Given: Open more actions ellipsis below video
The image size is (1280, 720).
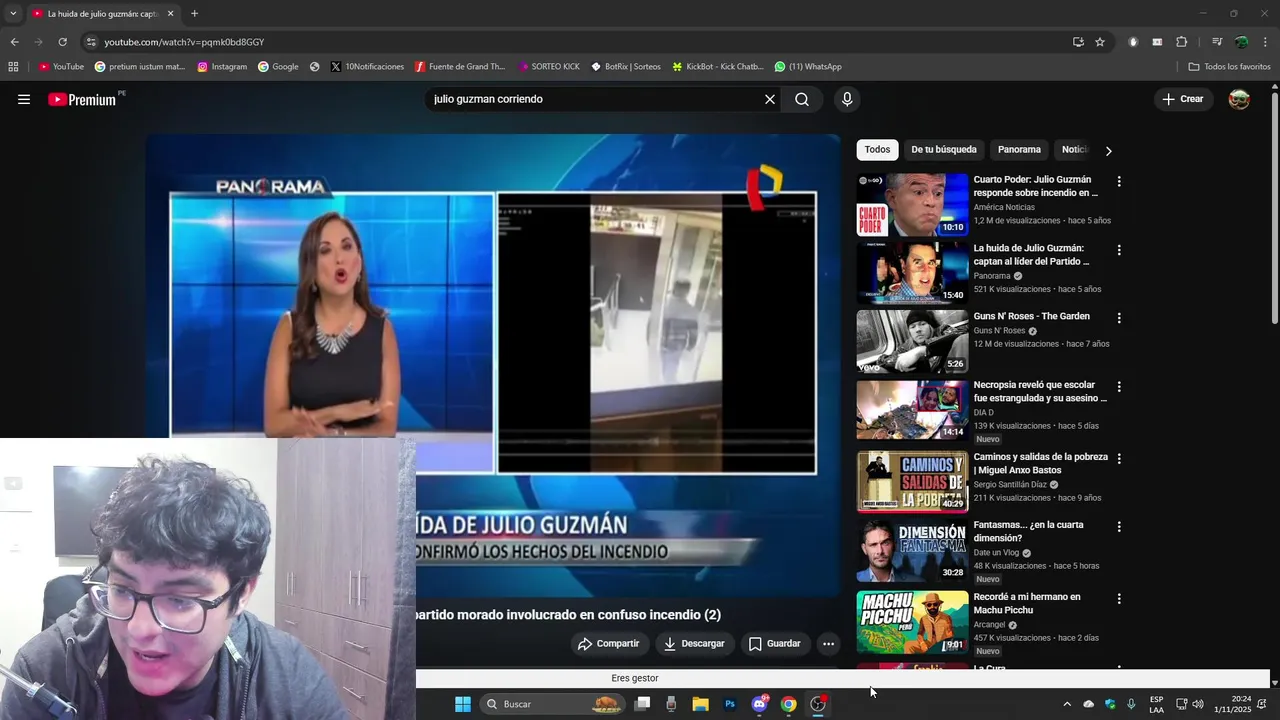Looking at the screenshot, I should coord(828,644).
